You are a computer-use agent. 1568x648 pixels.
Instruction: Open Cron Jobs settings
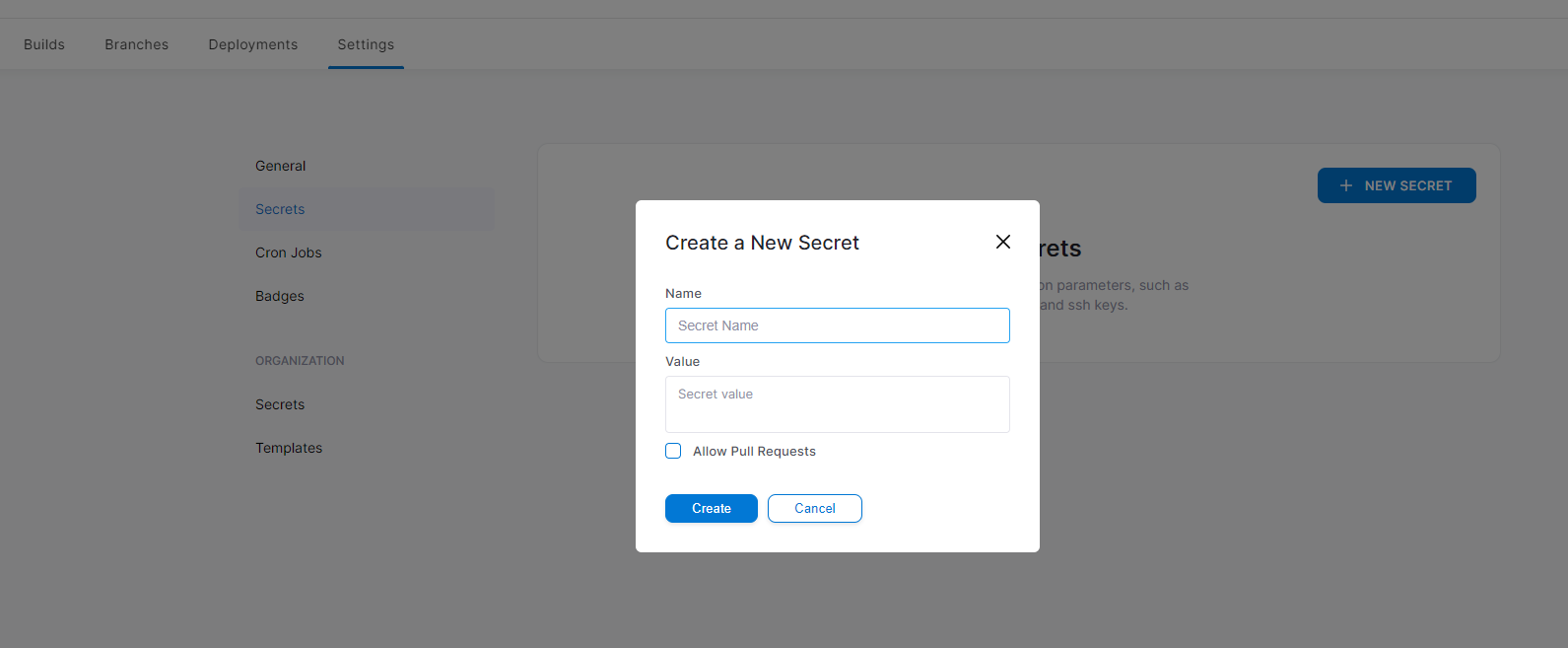pos(289,252)
